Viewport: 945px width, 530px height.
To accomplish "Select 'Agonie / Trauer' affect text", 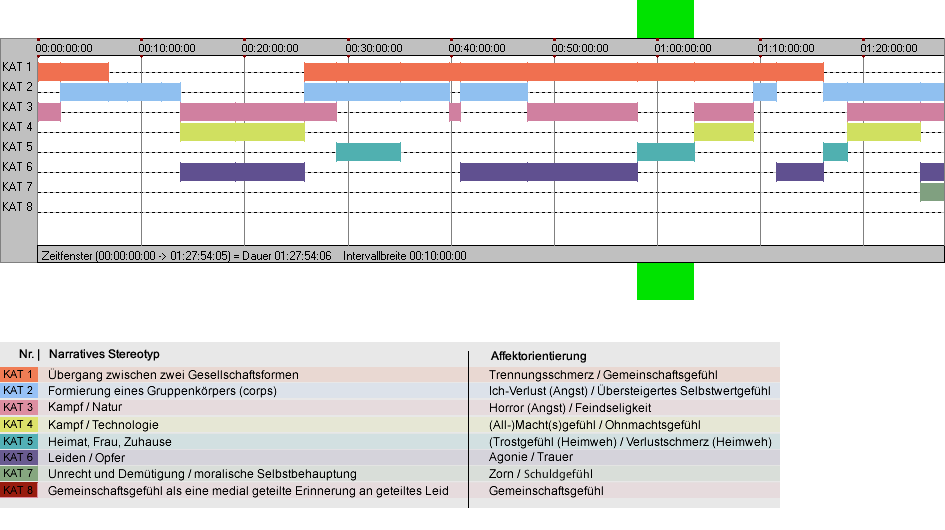I will click(x=531, y=457).
